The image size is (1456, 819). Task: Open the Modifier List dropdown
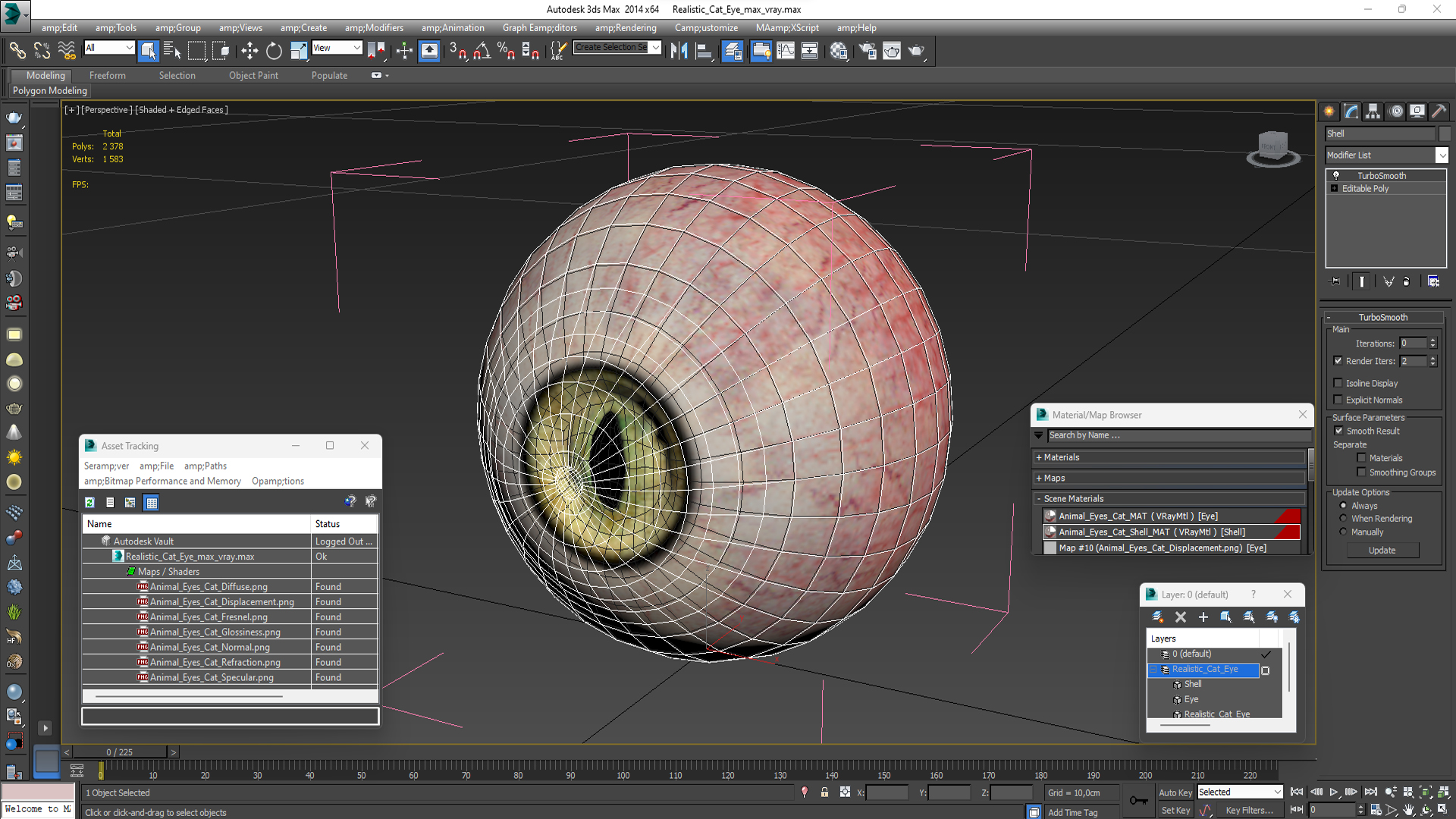[x=1387, y=155]
